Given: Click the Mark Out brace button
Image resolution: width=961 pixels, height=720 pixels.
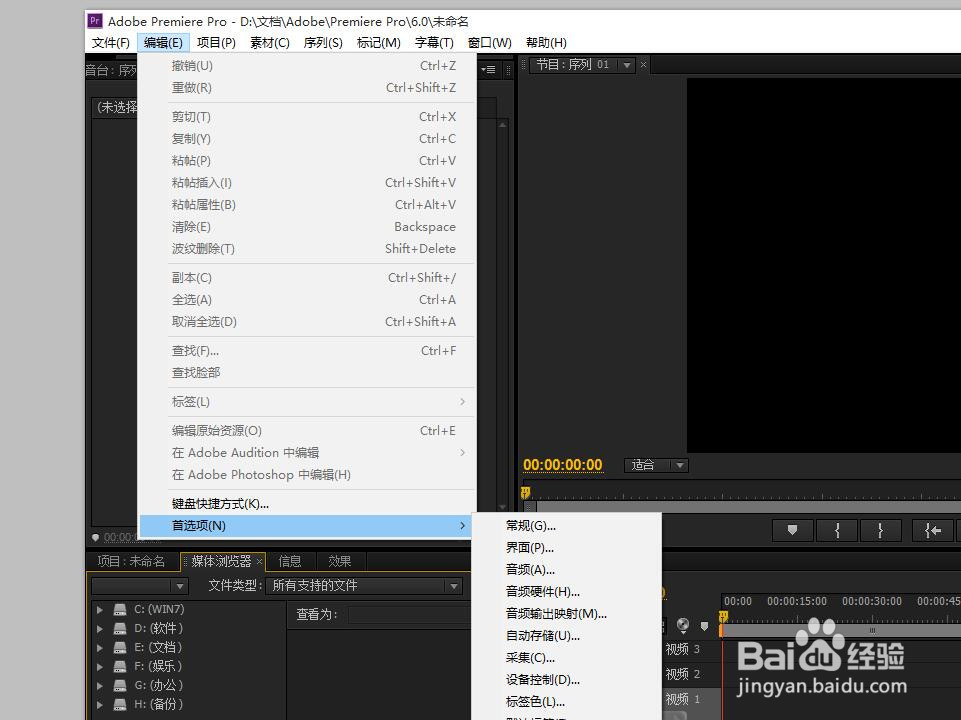Looking at the screenshot, I should (881, 530).
